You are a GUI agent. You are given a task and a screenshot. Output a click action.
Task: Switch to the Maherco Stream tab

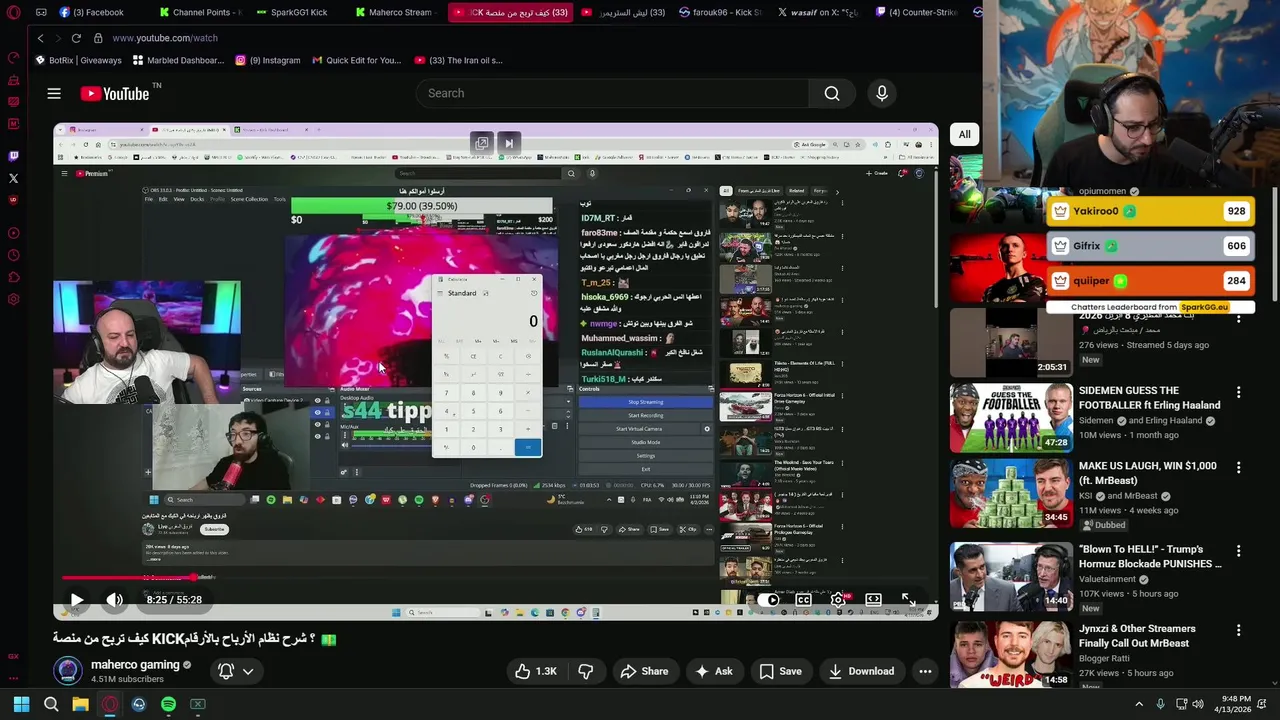(x=394, y=12)
